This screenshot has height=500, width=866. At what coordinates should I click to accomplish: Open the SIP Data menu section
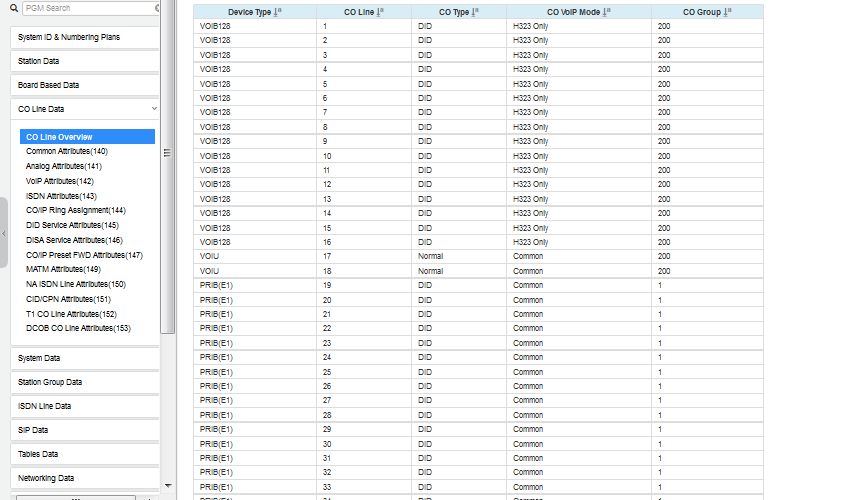coord(85,430)
